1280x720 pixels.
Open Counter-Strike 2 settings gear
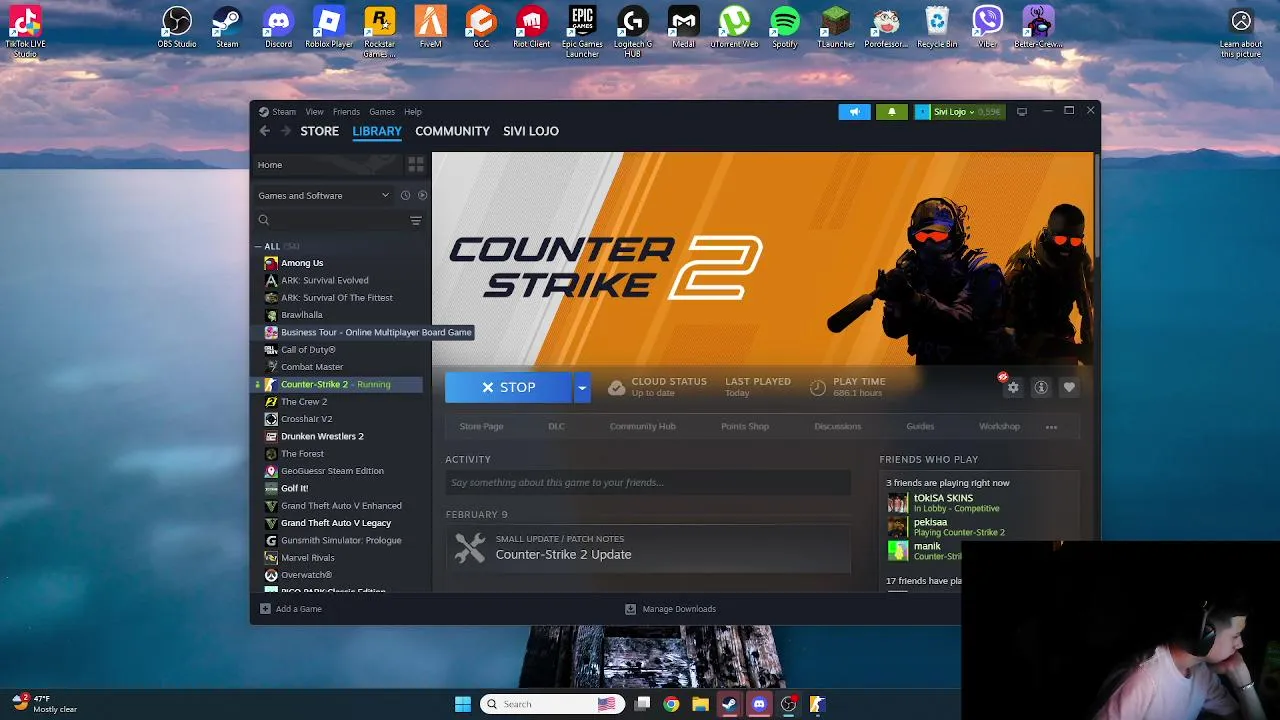[x=1013, y=387]
